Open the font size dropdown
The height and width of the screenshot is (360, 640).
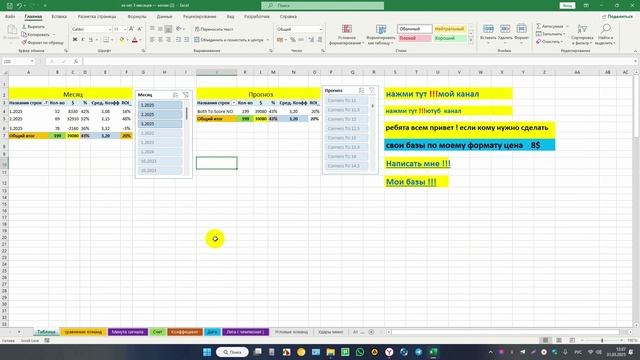pos(125,29)
